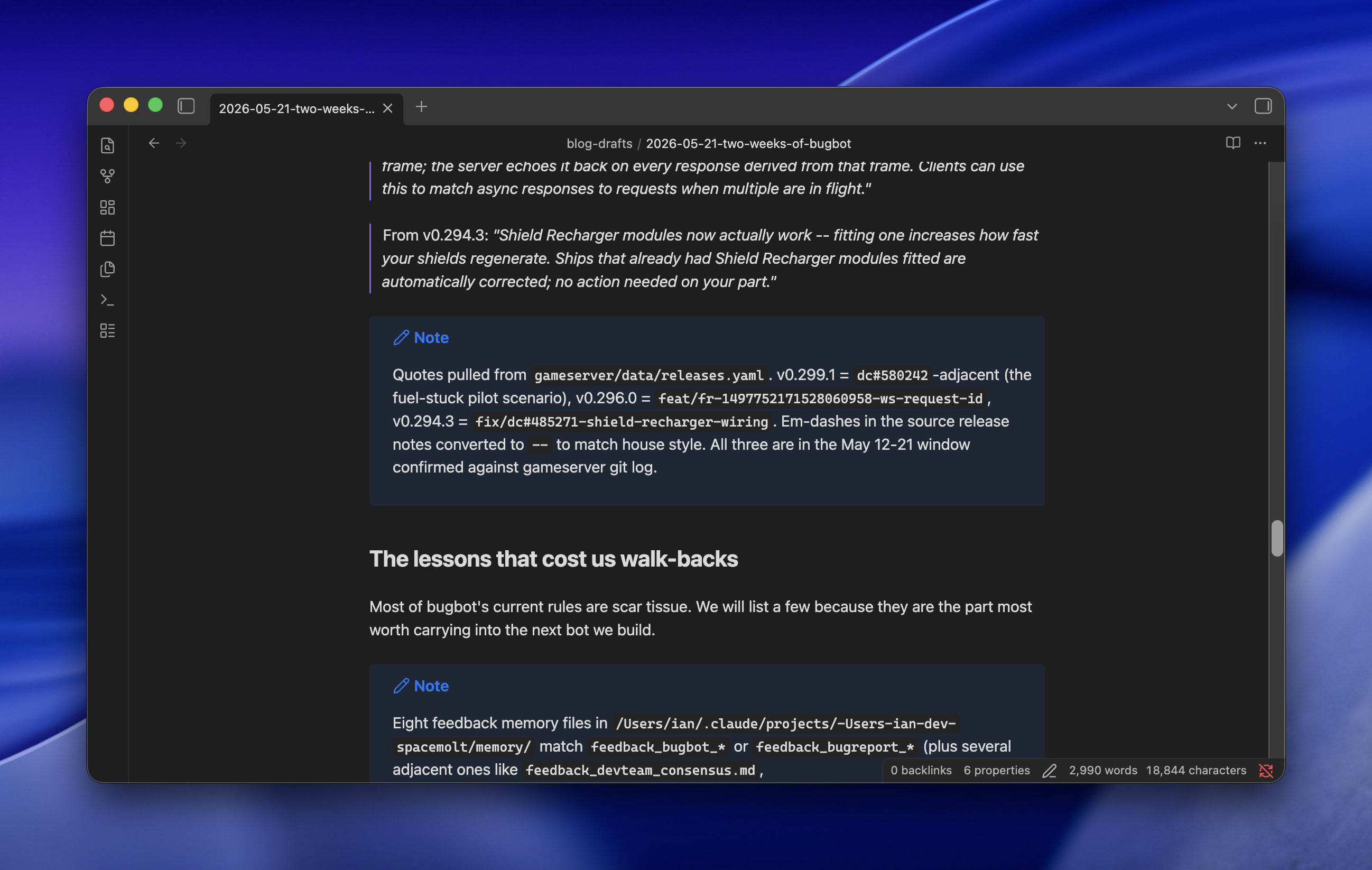Click the first Note callout pencil icon
The width and height of the screenshot is (1372, 870).
pos(401,338)
